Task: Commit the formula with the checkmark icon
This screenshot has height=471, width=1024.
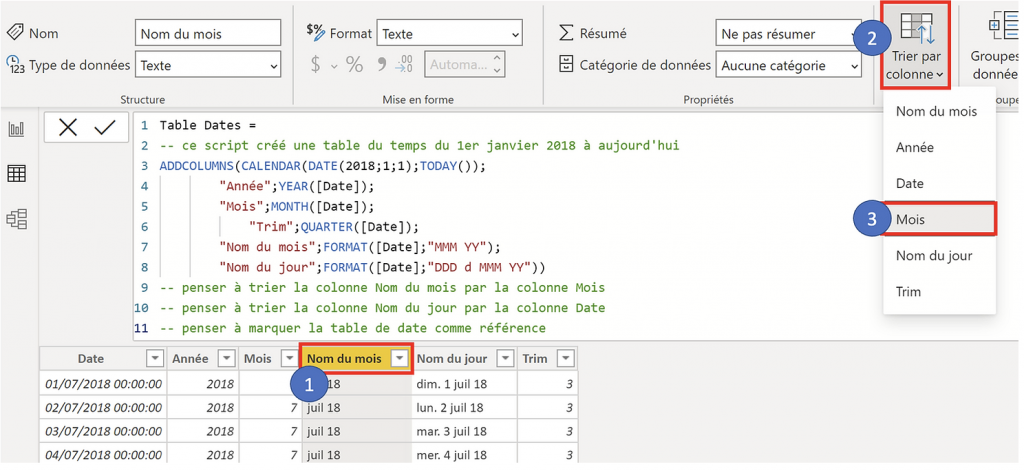Action: [104, 128]
